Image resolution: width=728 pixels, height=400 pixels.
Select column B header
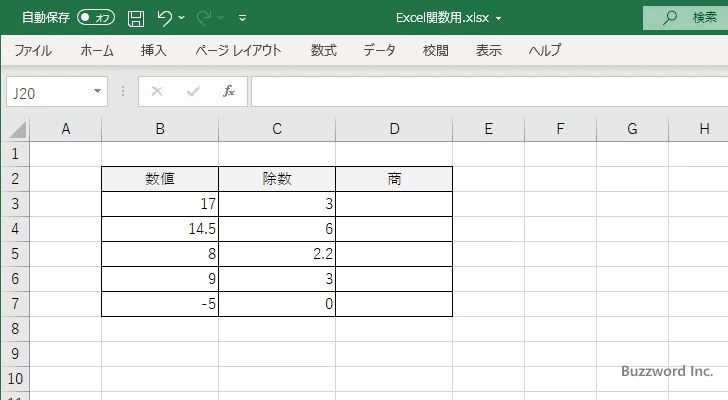point(160,129)
